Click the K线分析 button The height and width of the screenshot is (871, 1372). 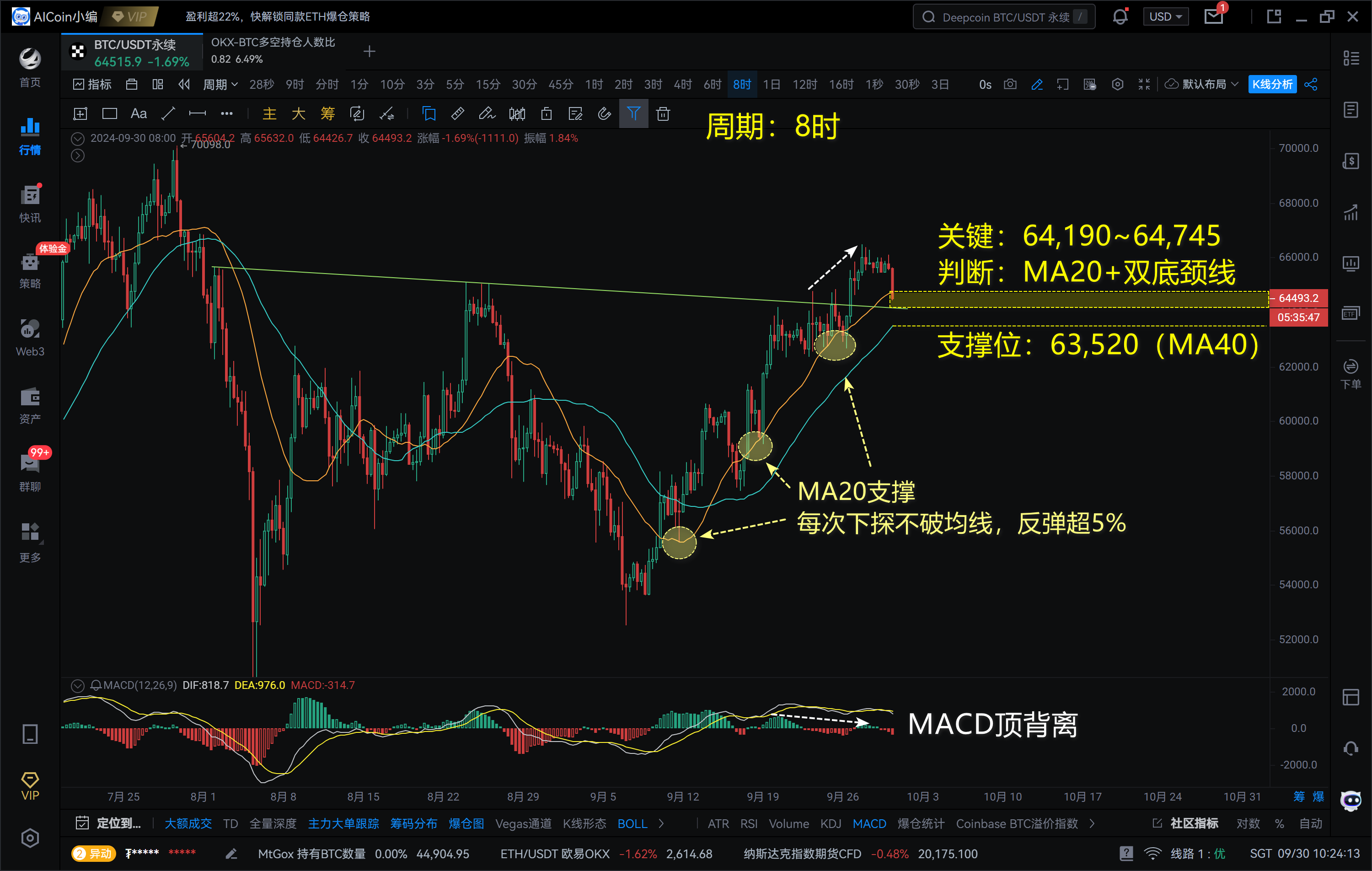coord(1272,84)
